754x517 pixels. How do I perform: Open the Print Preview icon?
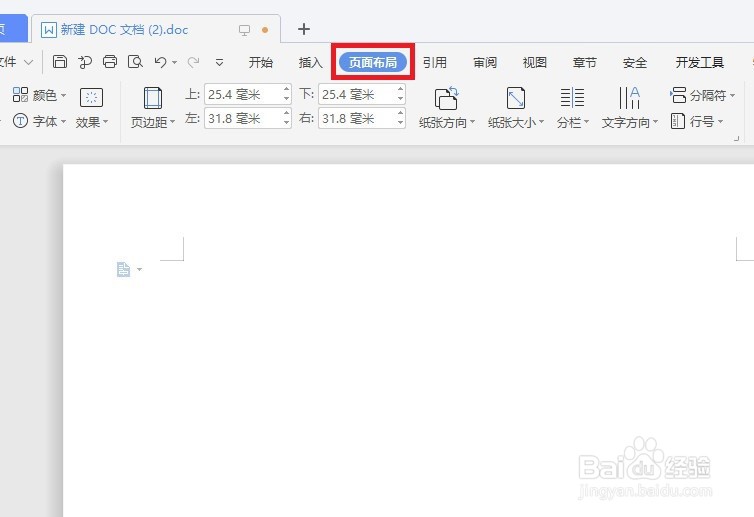pyautogui.click(x=136, y=62)
